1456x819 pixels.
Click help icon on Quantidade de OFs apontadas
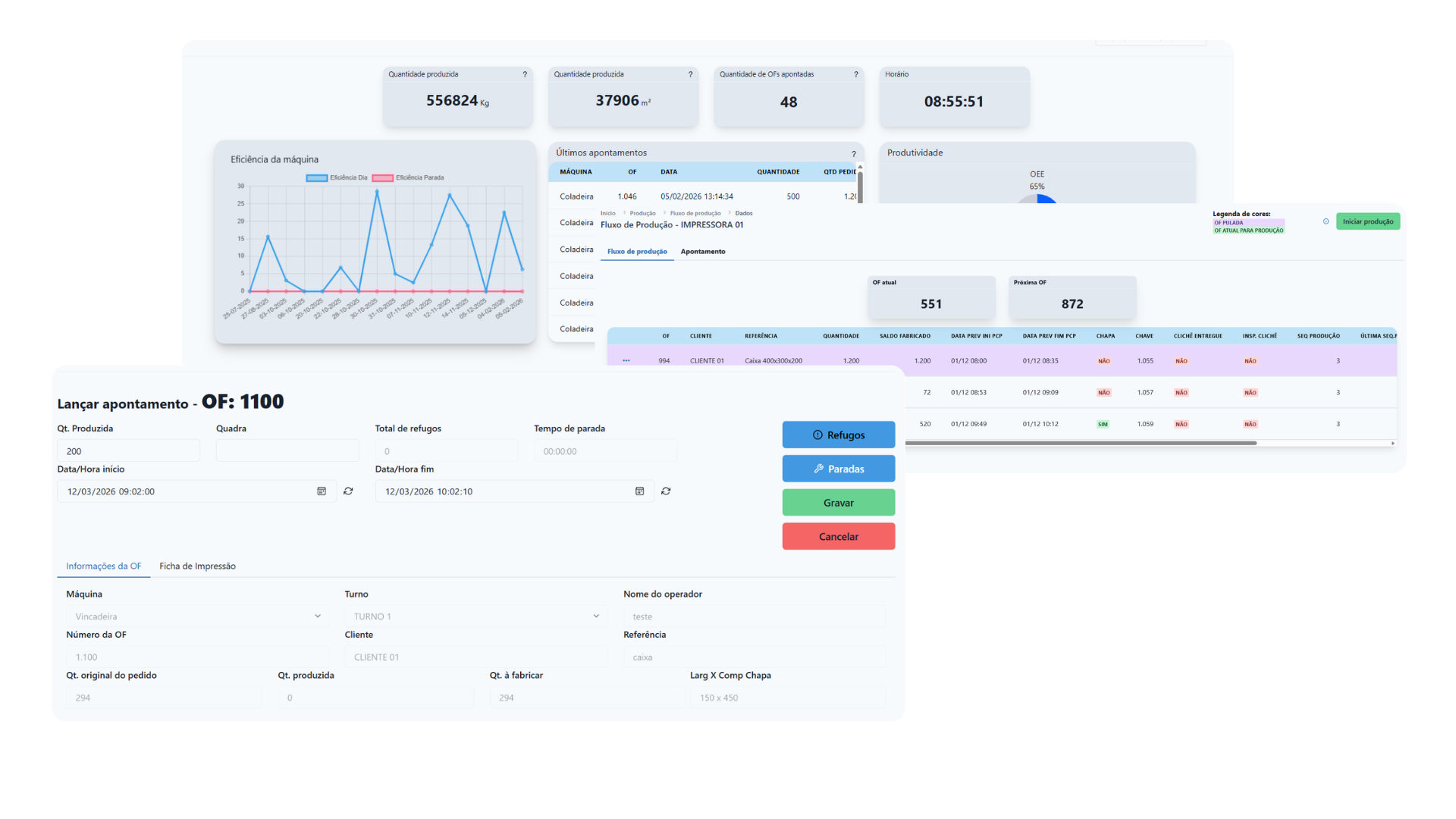[856, 74]
